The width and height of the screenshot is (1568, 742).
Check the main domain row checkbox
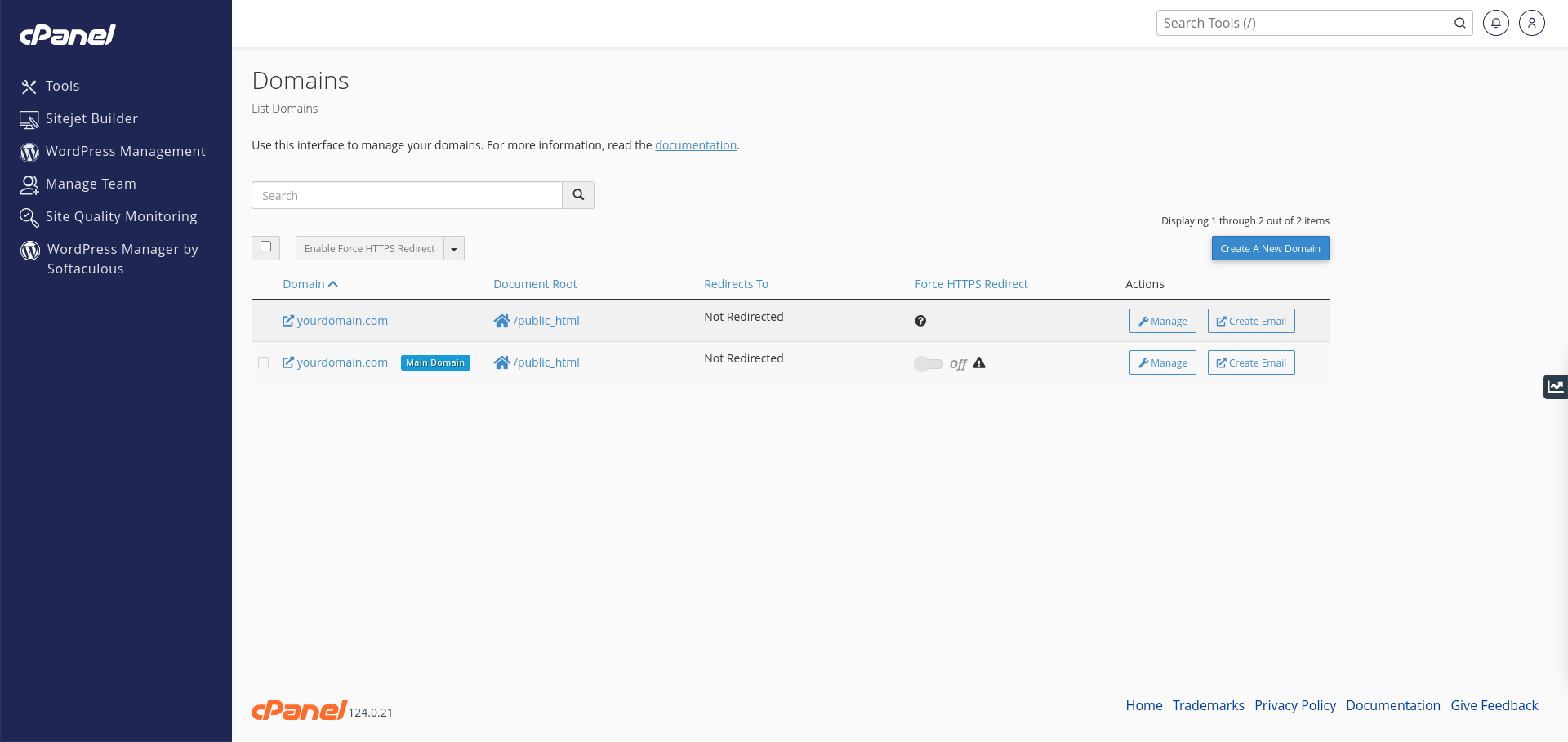pyautogui.click(x=263, y=362)
